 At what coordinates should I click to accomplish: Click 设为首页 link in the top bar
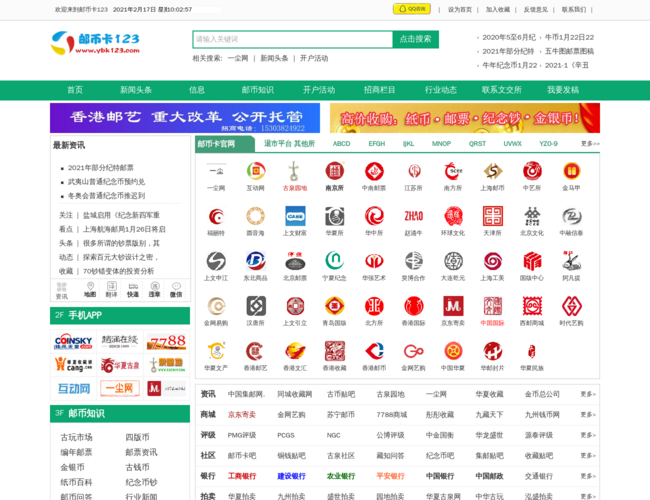[x=460, y=10]
